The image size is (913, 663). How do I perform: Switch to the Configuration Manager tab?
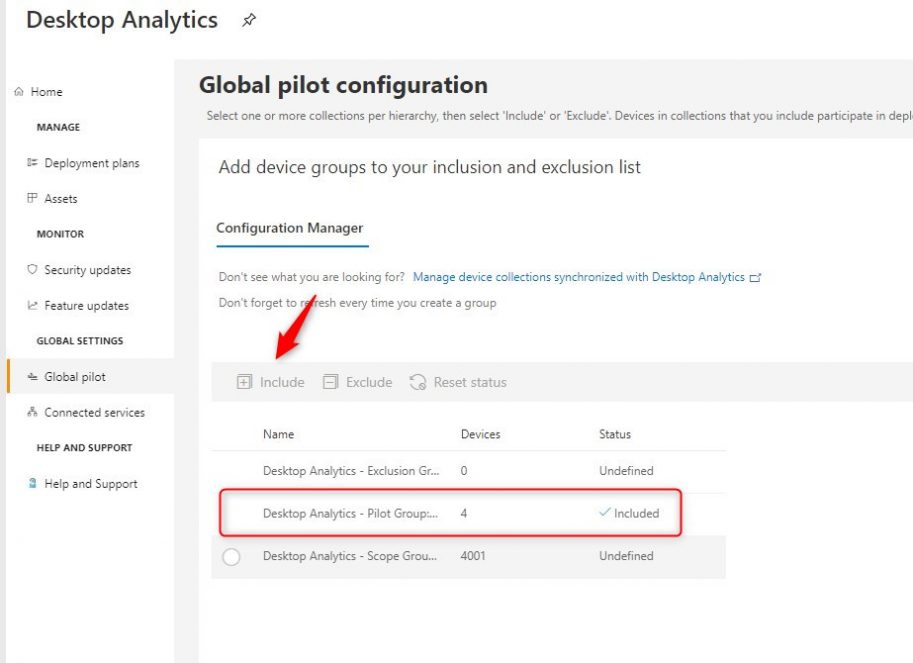[290, 228]
